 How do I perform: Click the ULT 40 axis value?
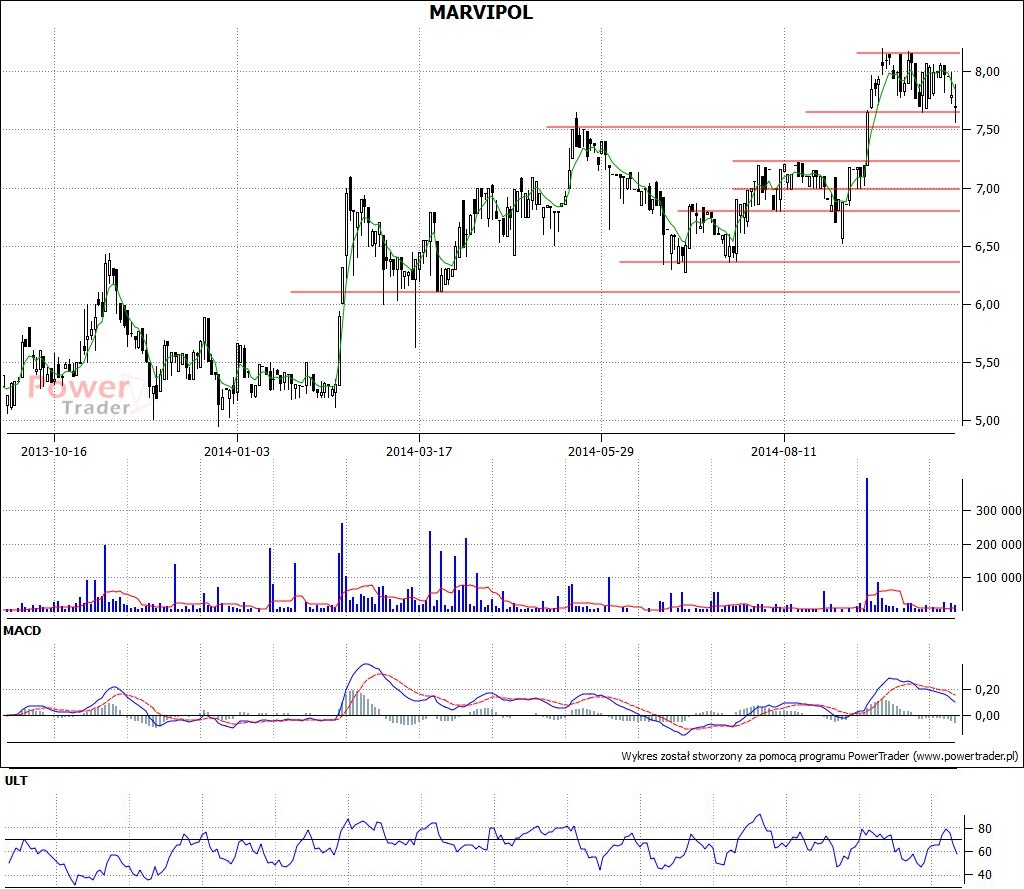[x=985, y=875]
